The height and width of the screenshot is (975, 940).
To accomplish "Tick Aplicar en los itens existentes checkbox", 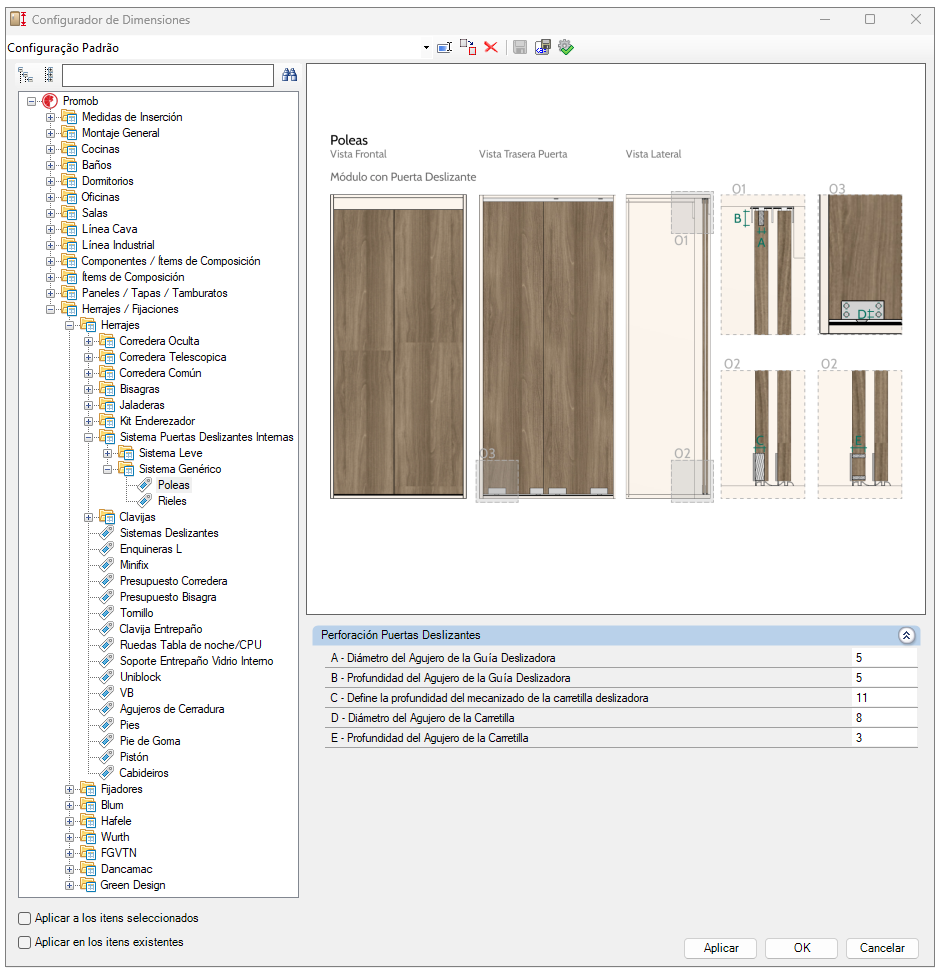I will (25, 943).
